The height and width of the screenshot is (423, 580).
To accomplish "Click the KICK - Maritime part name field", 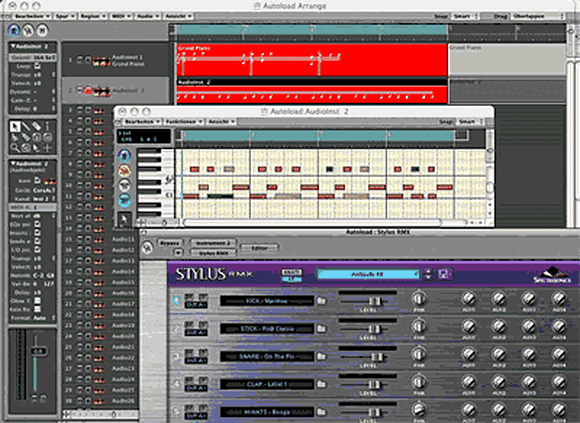I will pos(267,301).
